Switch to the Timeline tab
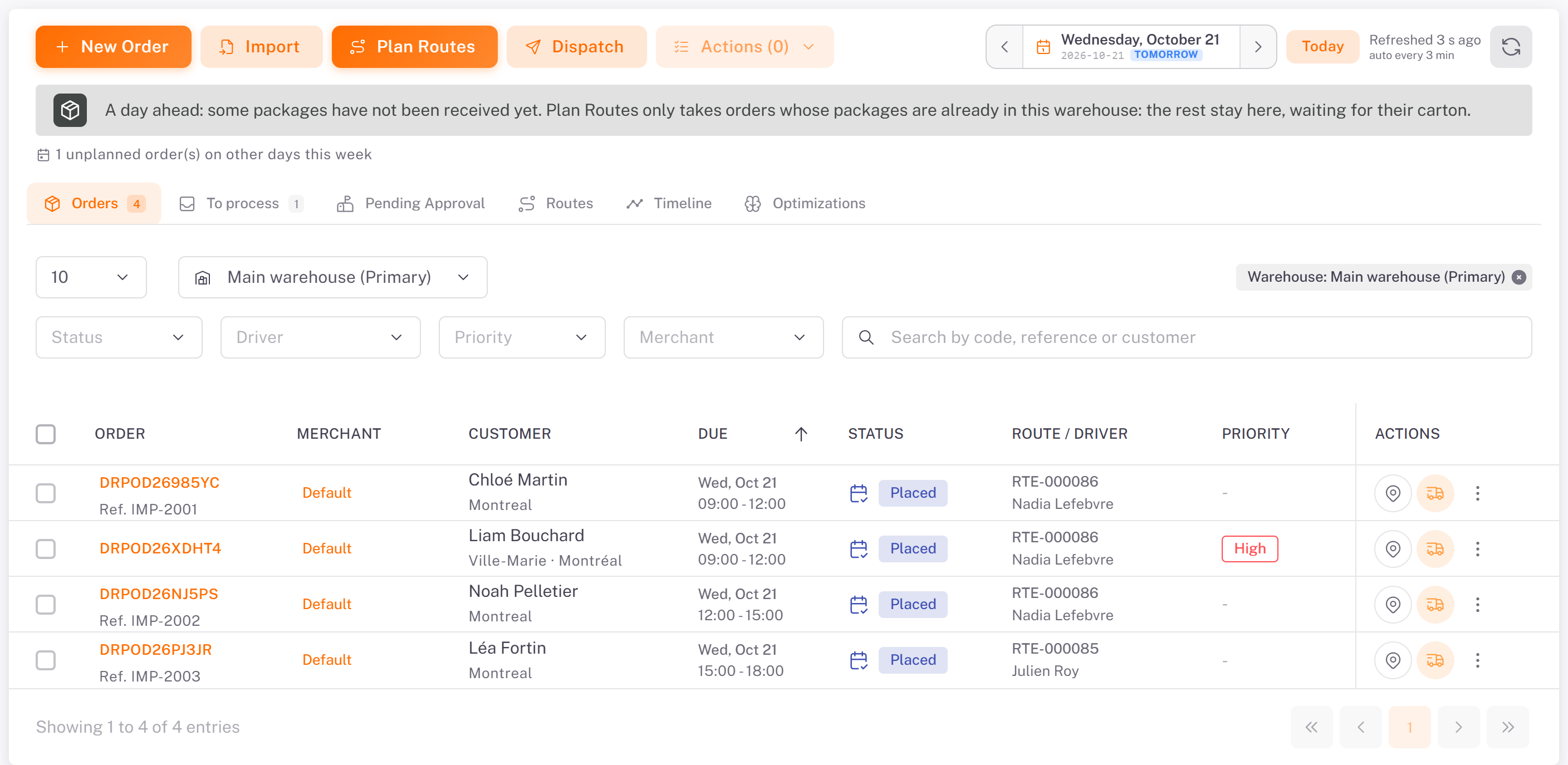Image resolution: width=1568 pixels, height=765 pixels. pyautogui.click(x=669, y=203)
